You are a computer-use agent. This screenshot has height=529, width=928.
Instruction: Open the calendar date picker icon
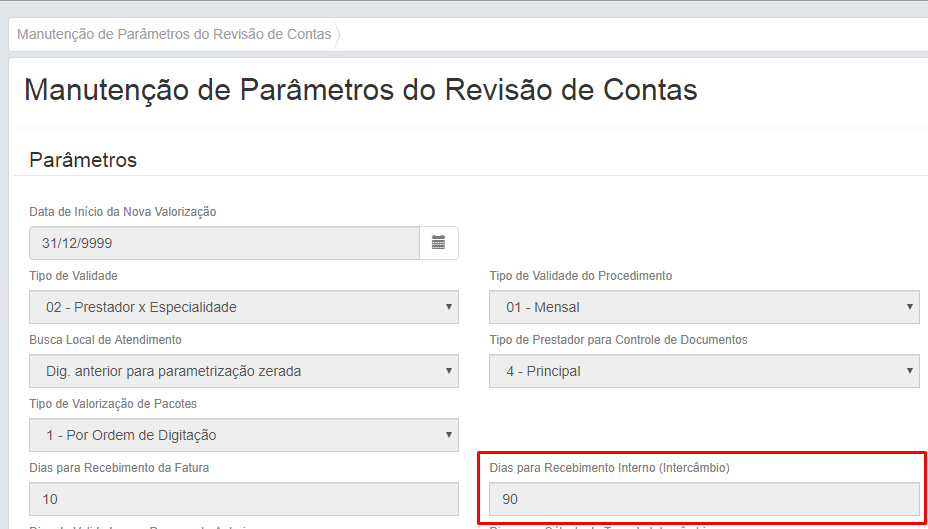439,243
